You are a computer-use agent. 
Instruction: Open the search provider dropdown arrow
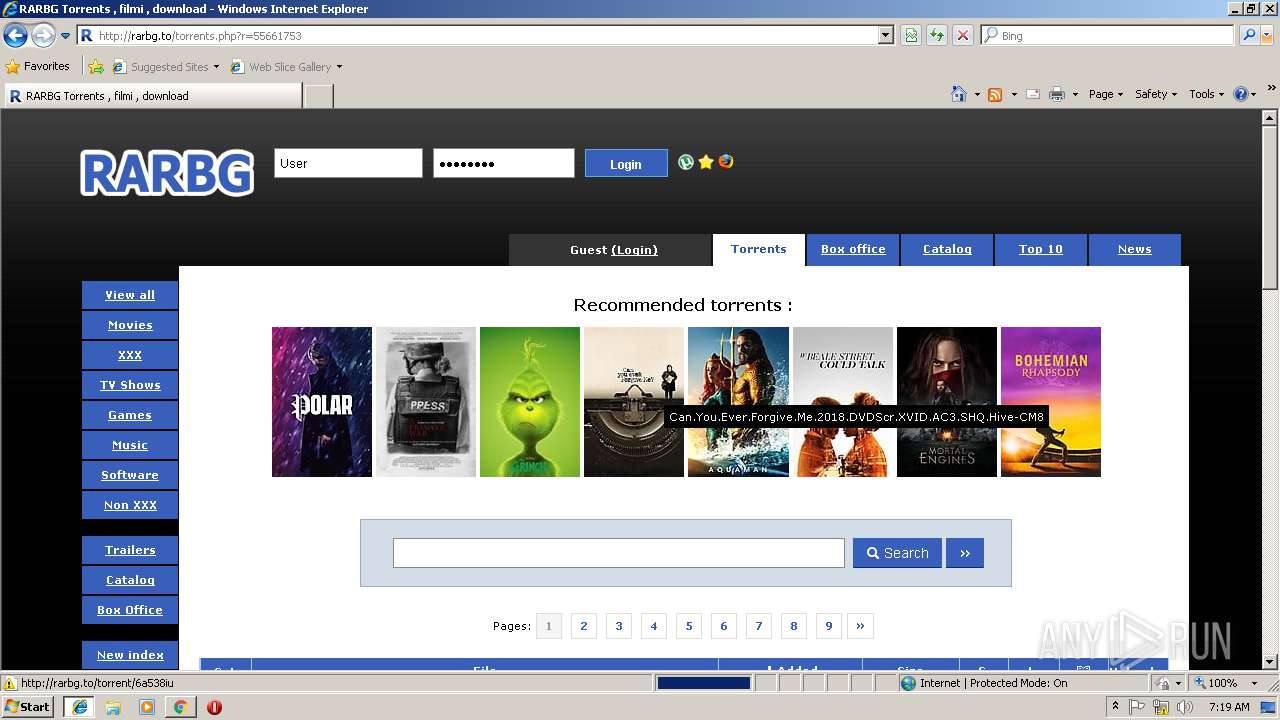click(x=1267, y=35)
